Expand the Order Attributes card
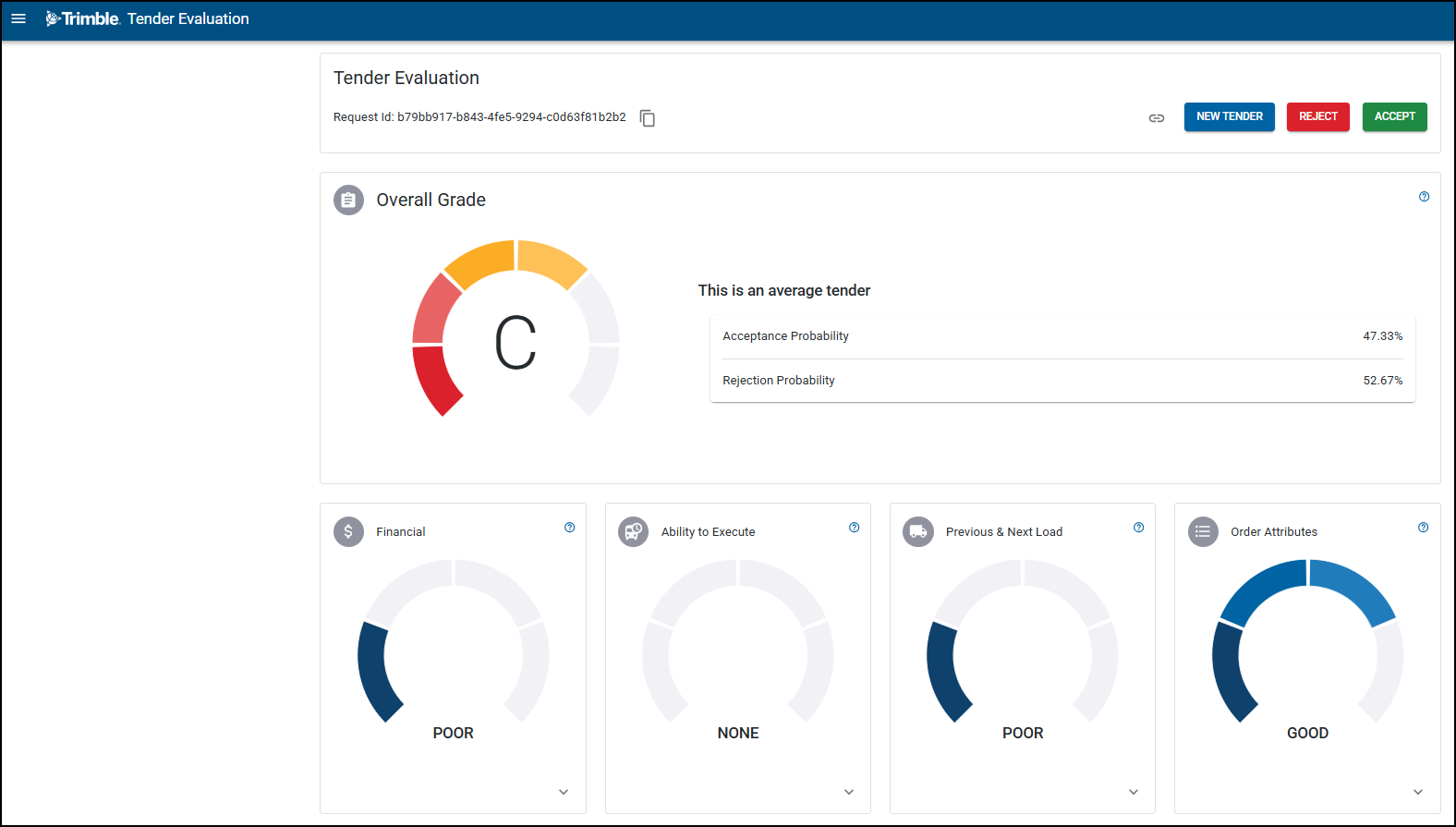The width and height of the screenshot is (1456, 827). click(1417, 792)
